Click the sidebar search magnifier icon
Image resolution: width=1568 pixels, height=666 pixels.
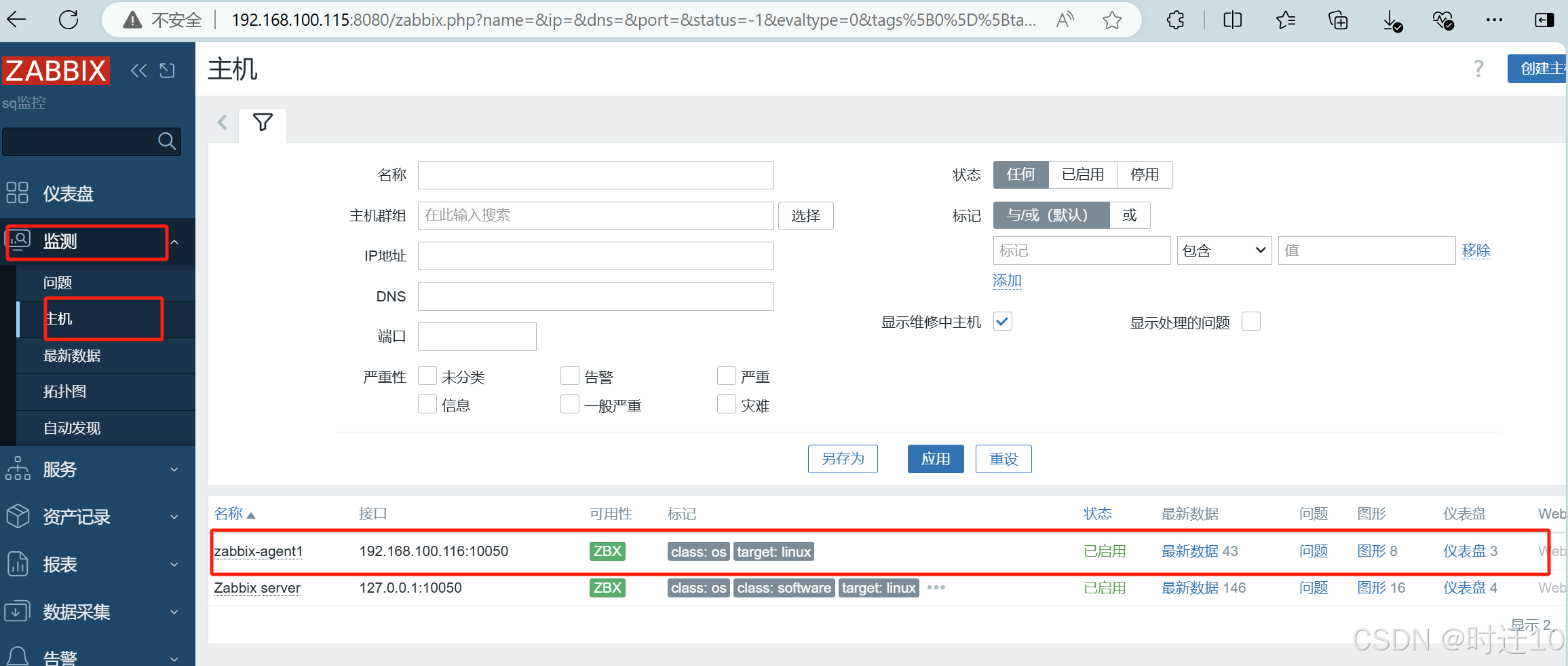(x=166, y=141)
